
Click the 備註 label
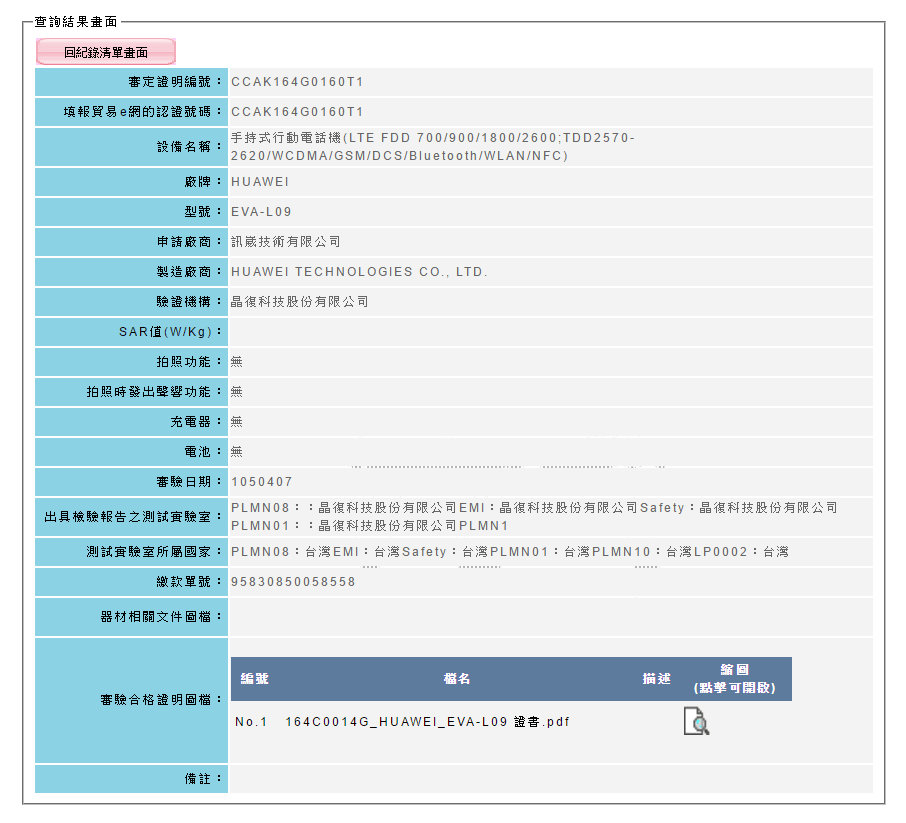click(x=202, y=779)
